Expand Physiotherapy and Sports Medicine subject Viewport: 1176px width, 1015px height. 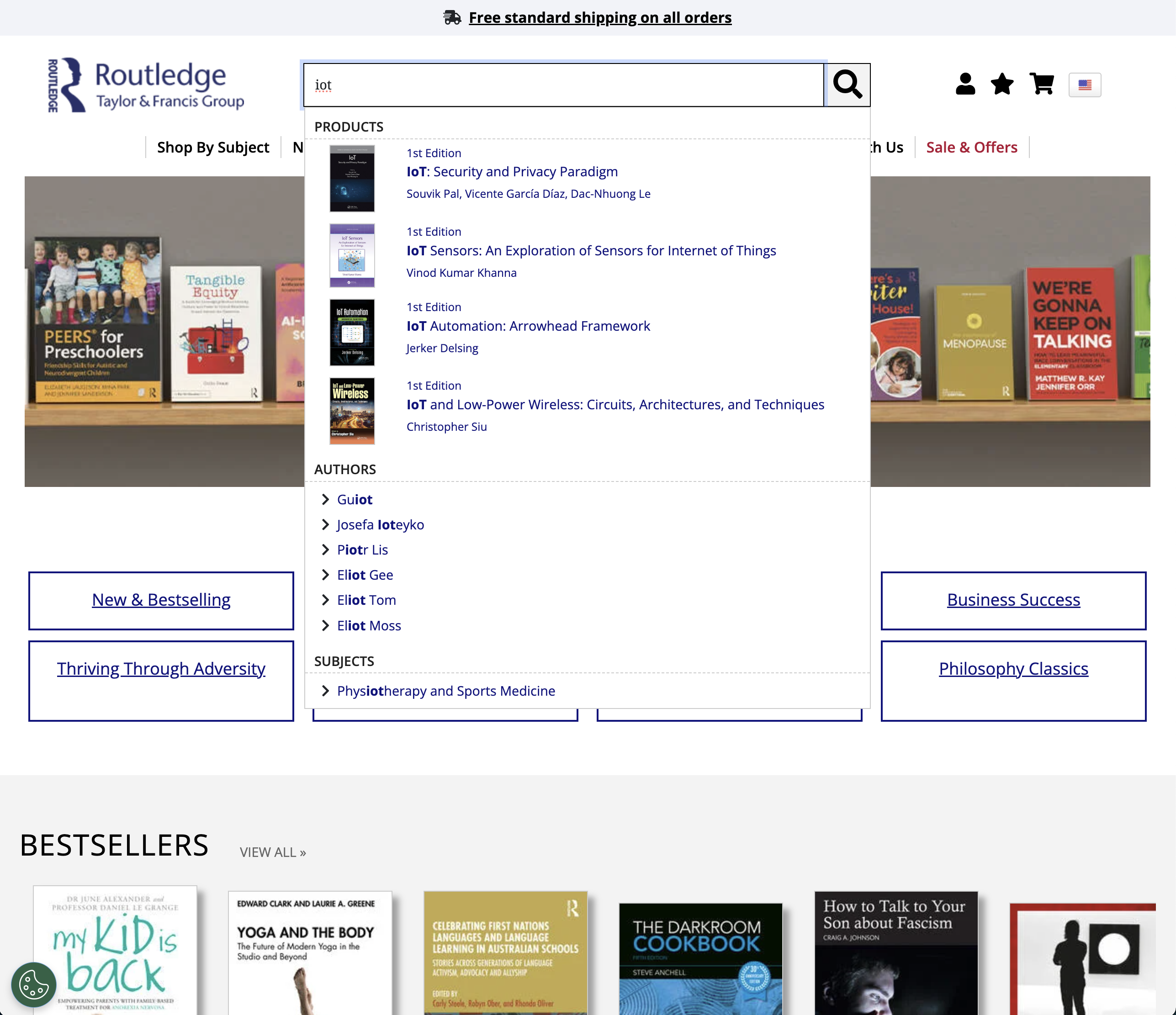pyautogui.click(x=445, y=691)
